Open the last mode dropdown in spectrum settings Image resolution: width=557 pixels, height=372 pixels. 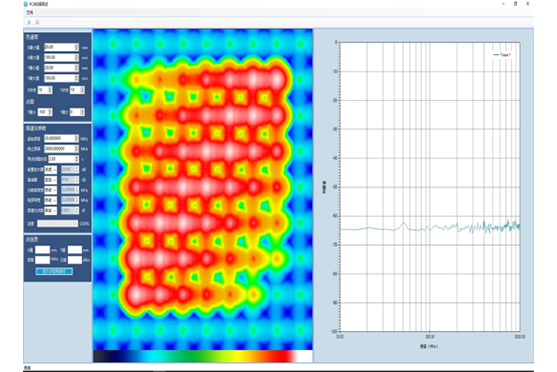[50, 211]
